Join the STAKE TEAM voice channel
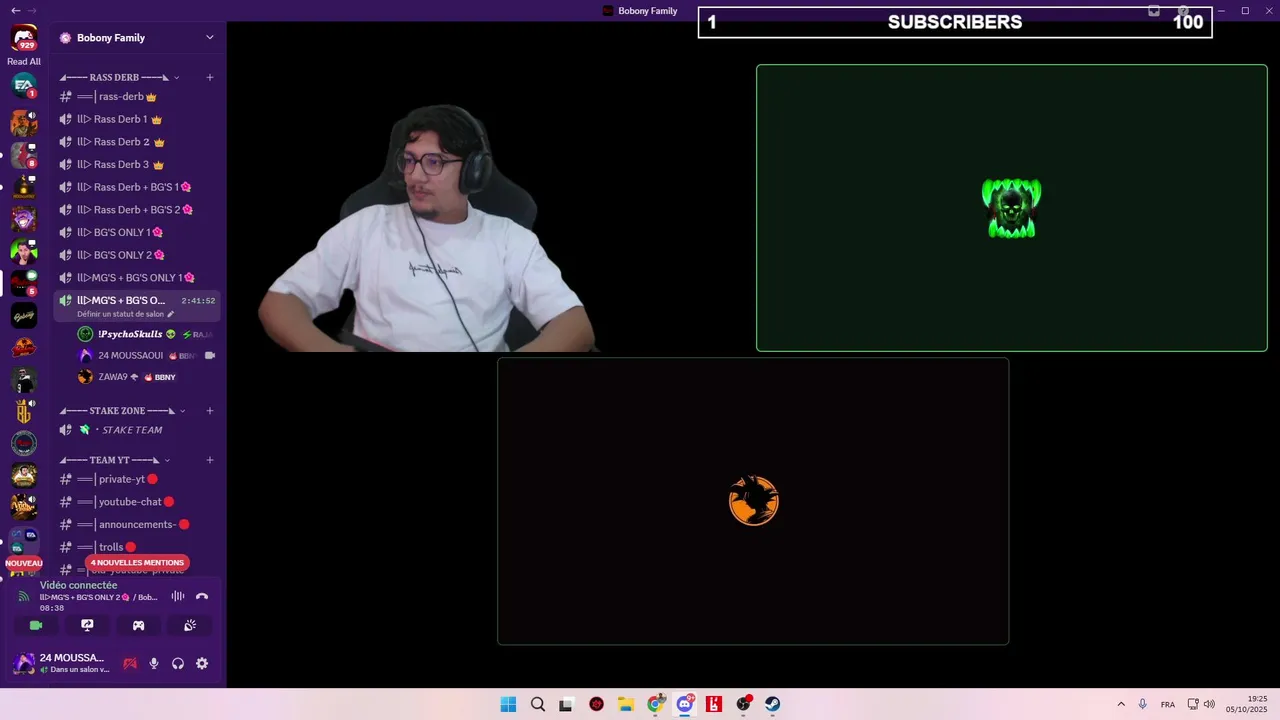This screenshot has width=1280, height=720. point(138,430)
